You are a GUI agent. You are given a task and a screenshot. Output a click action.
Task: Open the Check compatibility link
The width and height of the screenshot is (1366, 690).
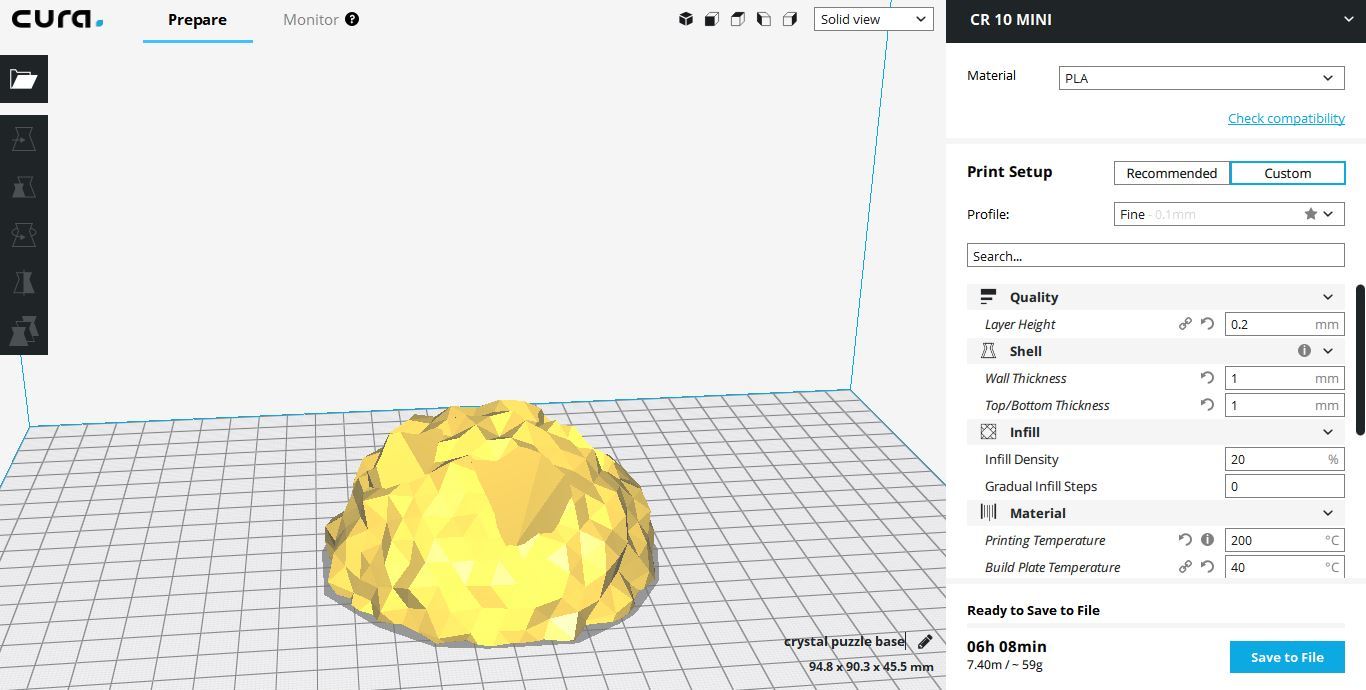coord(1286,118)
